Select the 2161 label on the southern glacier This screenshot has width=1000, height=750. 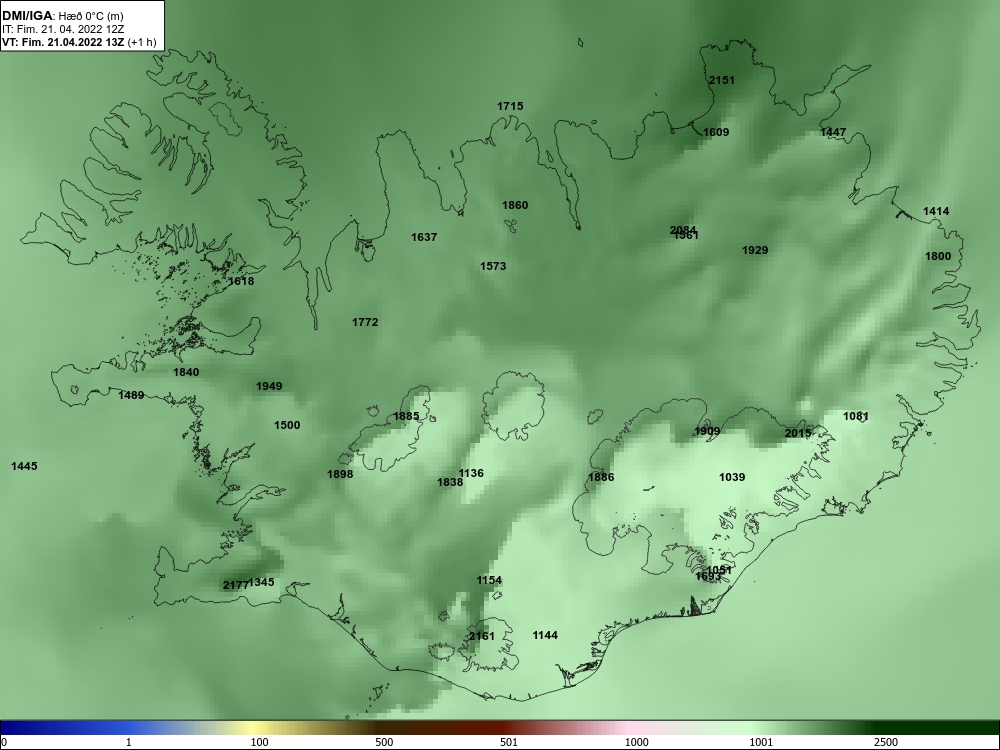(482, 636)
